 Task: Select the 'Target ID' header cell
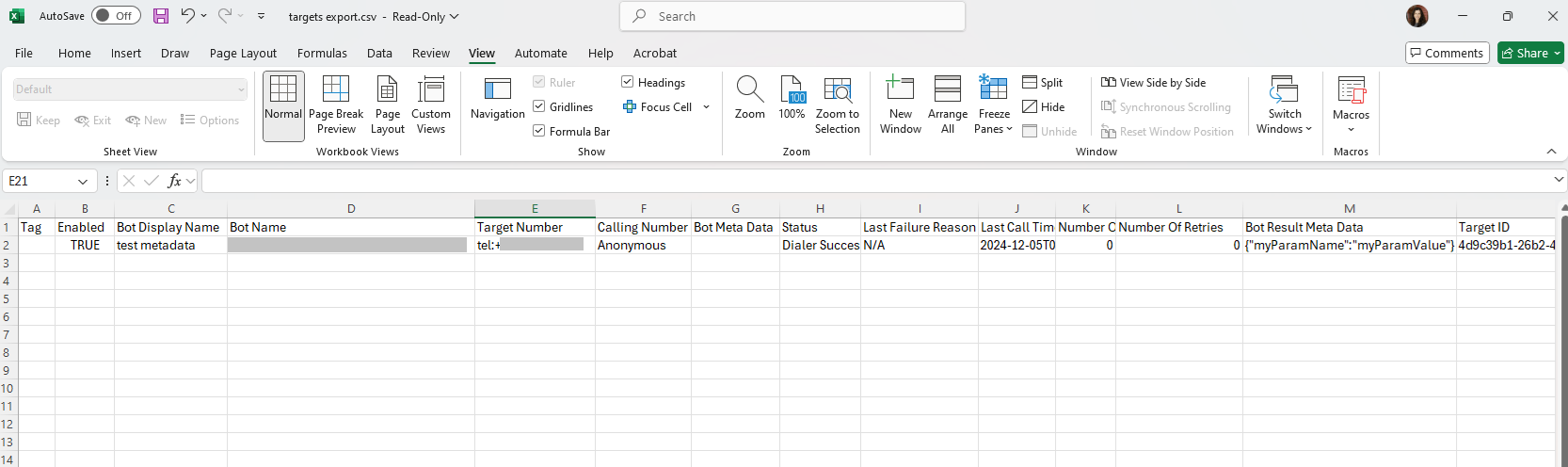click(x=1506, y=227)
